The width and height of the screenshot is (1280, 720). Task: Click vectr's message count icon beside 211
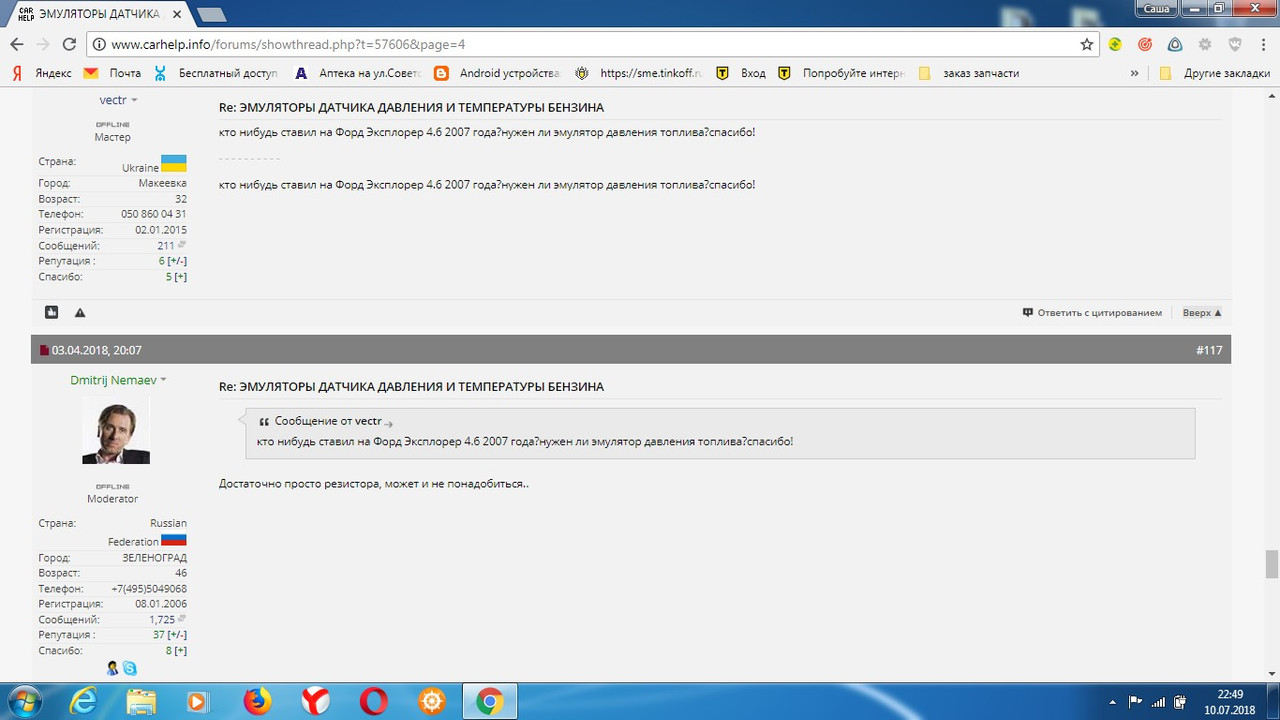pos(182,245)
